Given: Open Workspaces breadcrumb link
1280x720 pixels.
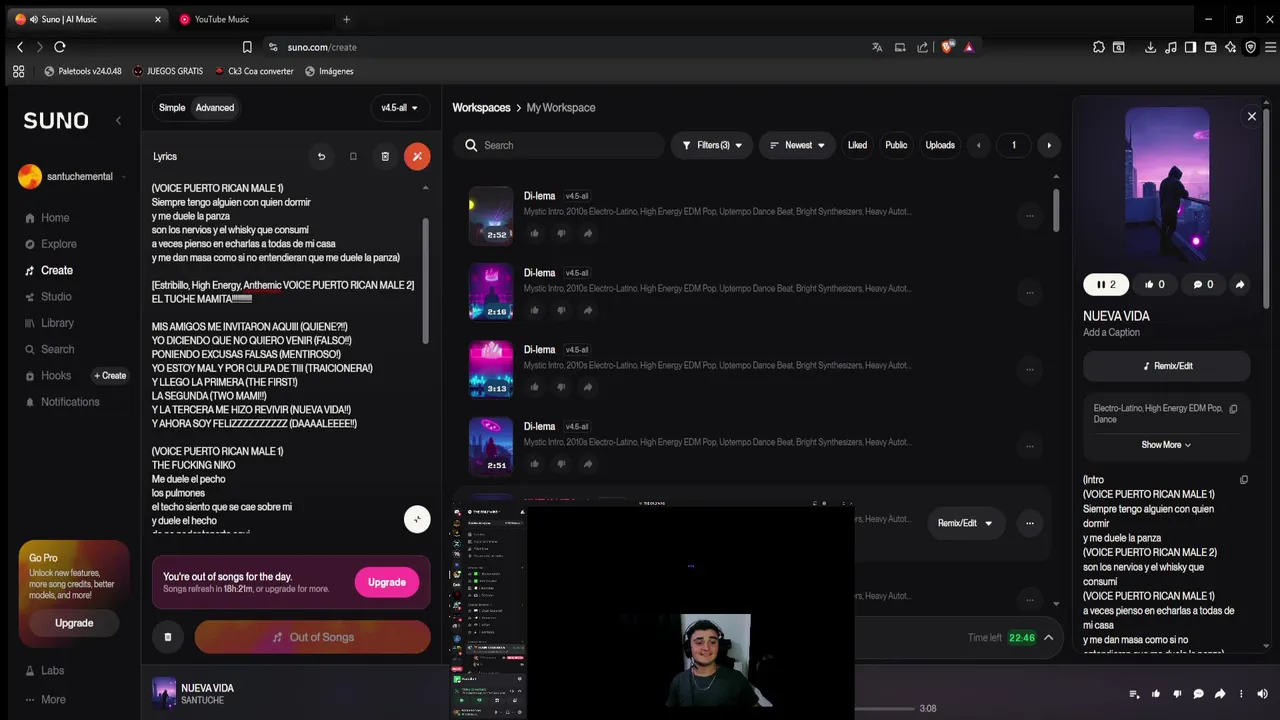Looking at the screenshot, I should pyautogui.click(x=481, y=108).
